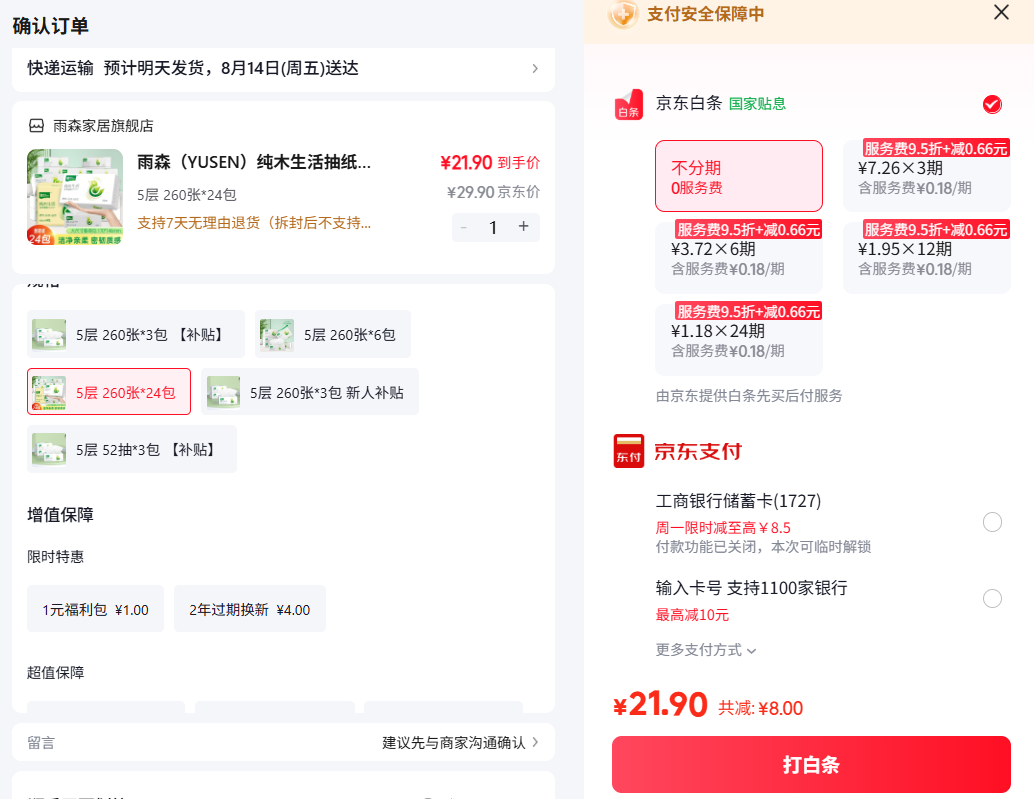Viewport: 1034px width, 799px height.
Task: Toggle the 京东白条 selected checkmark
Action: (992, 104)
